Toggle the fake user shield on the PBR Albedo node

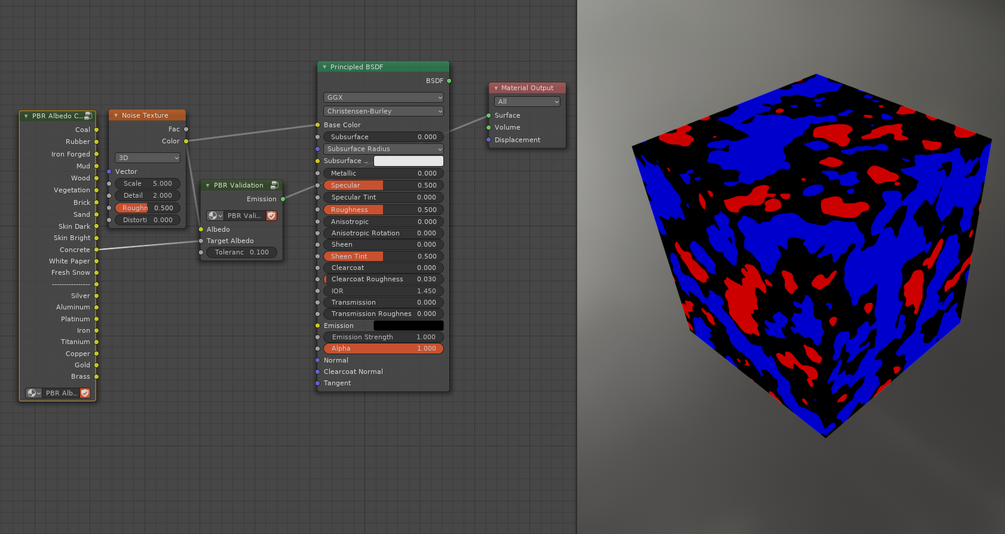tap(85, 393)
